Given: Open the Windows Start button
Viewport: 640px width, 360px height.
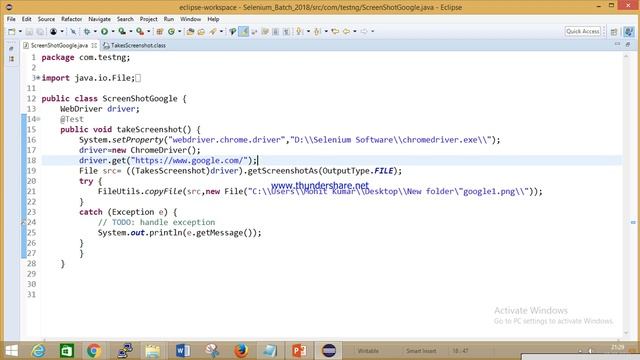Looking at the screenshot, I should coord(11,351).
